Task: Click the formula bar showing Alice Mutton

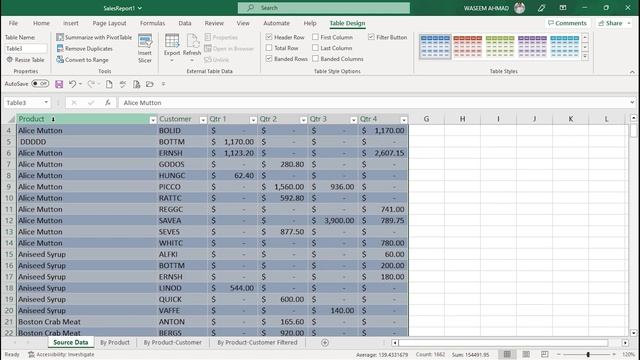Action: [373, 103]
